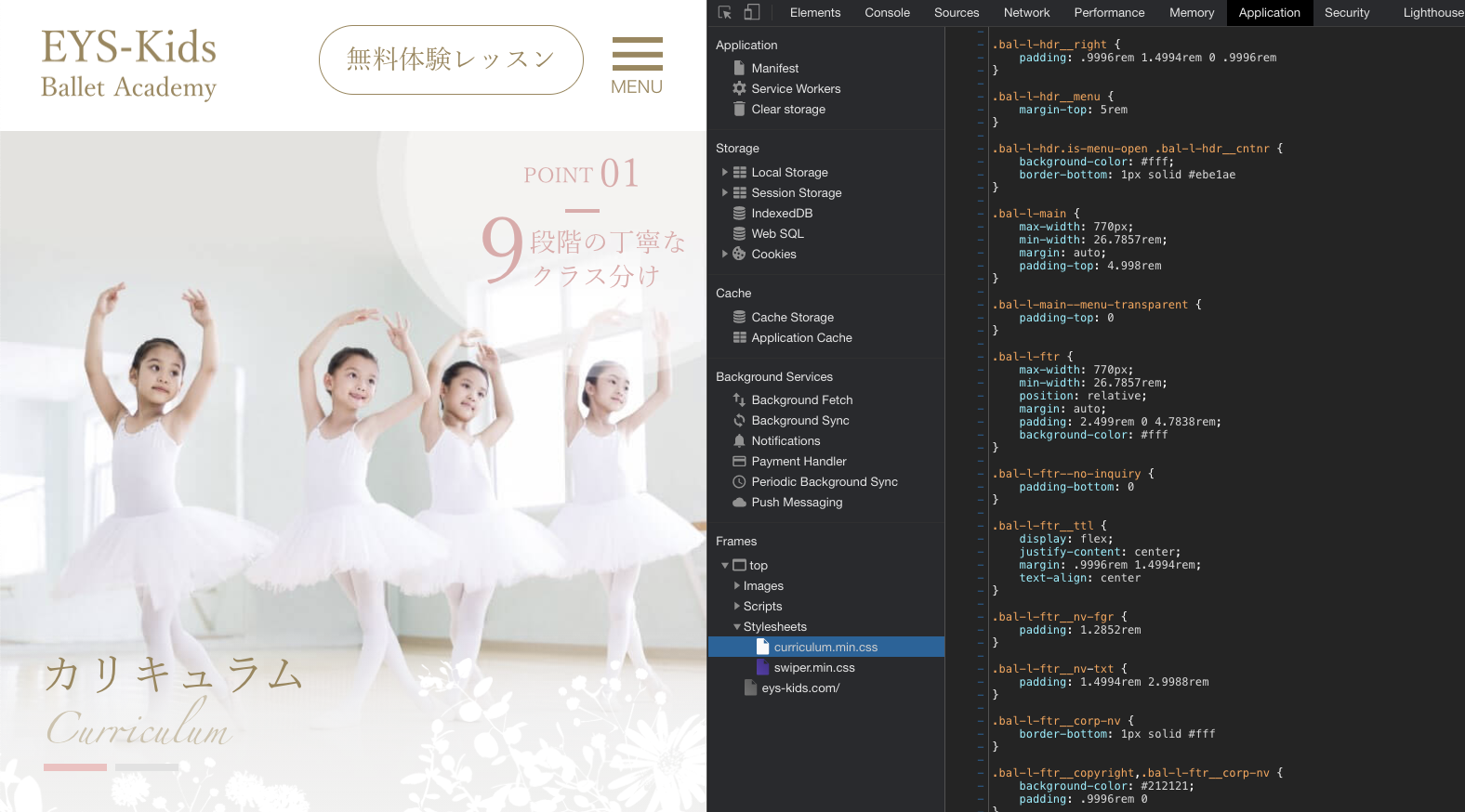Switch to the Network tab
Image resolution: width=1465 pixels, height=812 pixels.
1026,12
